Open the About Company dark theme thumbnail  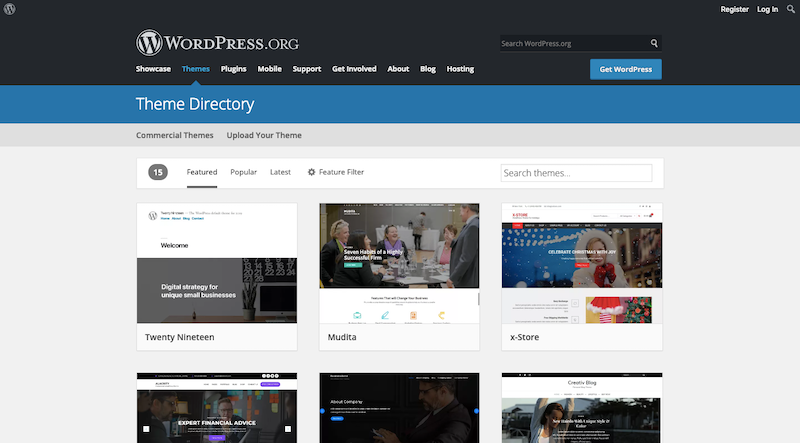coord(399,408)
